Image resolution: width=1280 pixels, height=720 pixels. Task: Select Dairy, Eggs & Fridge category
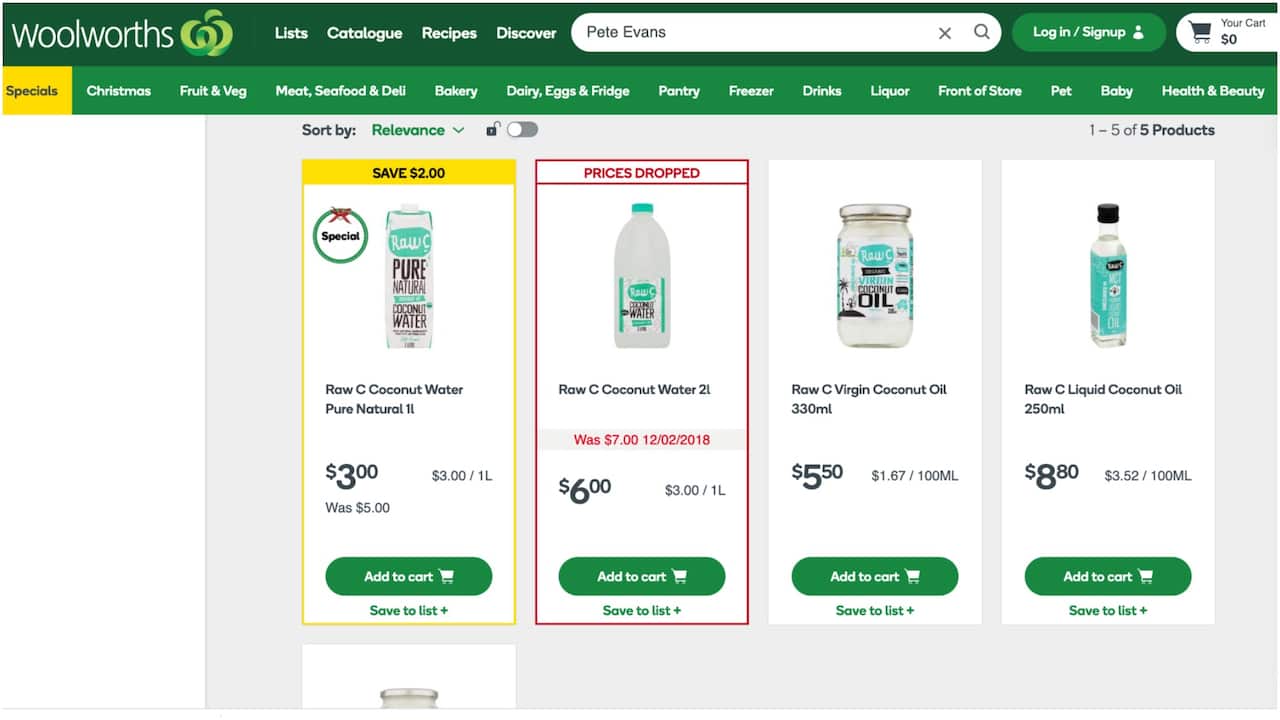pos(567,91)
